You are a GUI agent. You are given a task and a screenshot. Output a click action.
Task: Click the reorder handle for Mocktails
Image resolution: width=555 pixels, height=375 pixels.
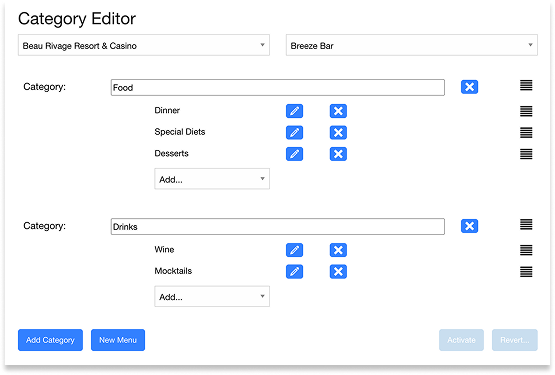[x=526, y=272]
